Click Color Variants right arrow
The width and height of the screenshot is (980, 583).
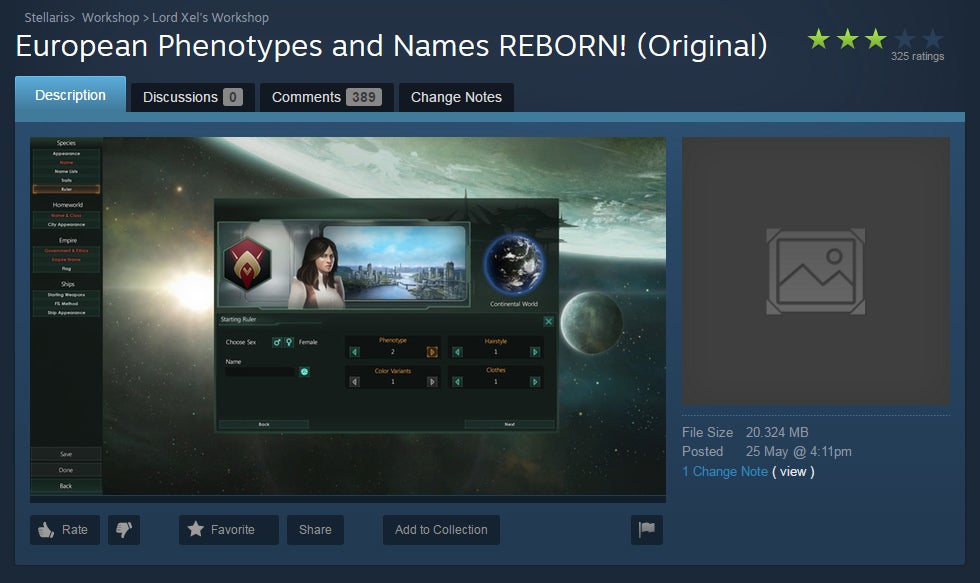click(432, 382)
